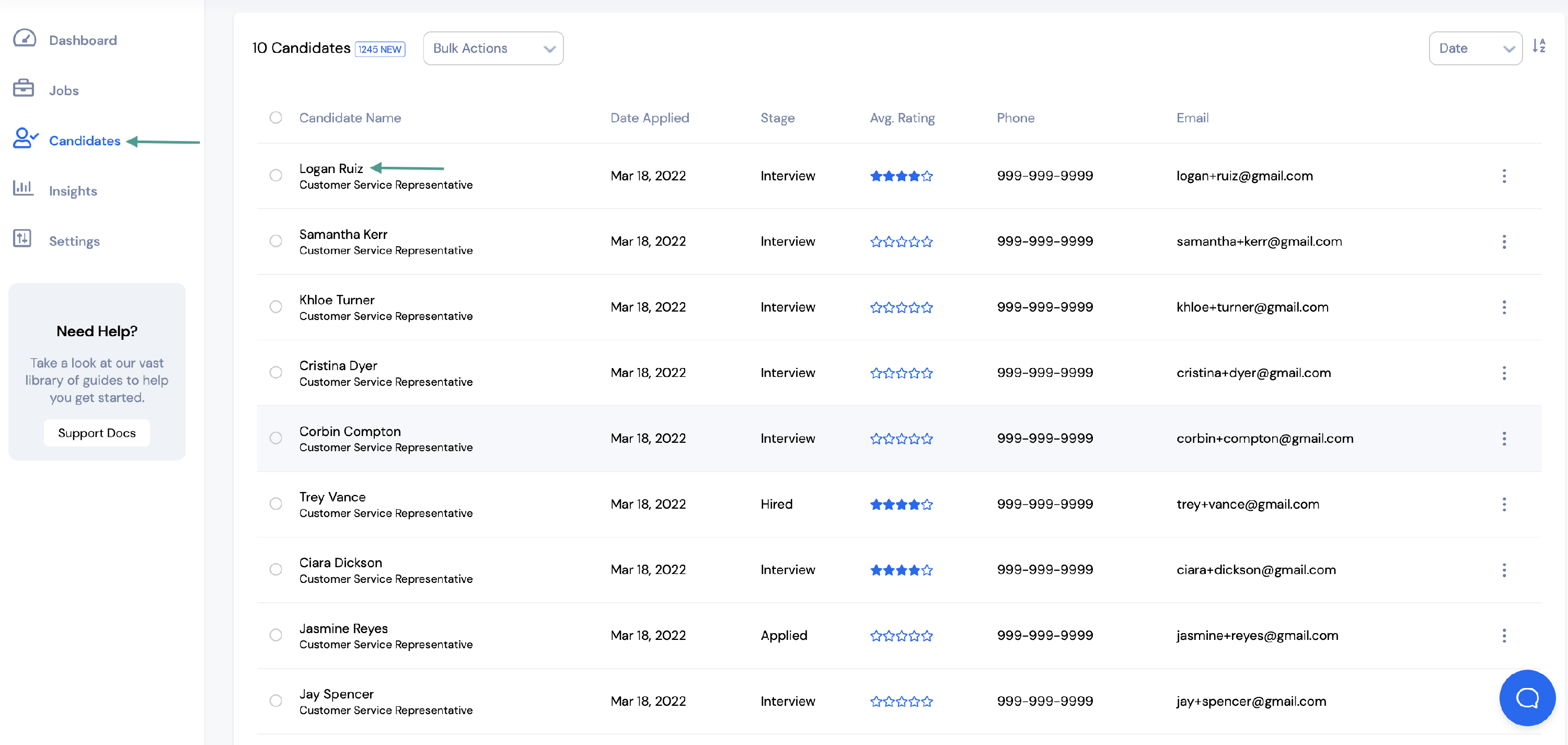This screenshot has height=745, width=1568.
Task: Open row options for Ciara Dickson
Action: tap(1504, 570)
